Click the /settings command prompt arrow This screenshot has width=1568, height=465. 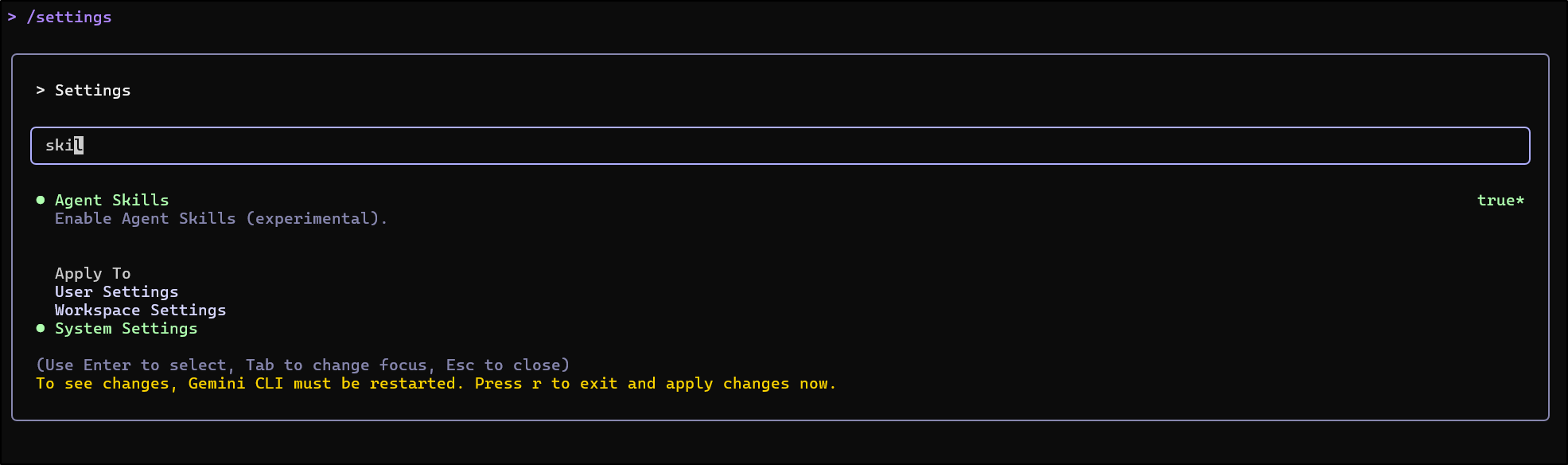point(13,16)
